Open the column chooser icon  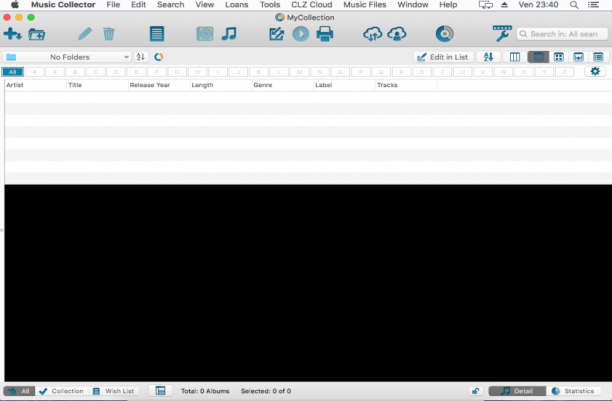click(x=515, y=57)
